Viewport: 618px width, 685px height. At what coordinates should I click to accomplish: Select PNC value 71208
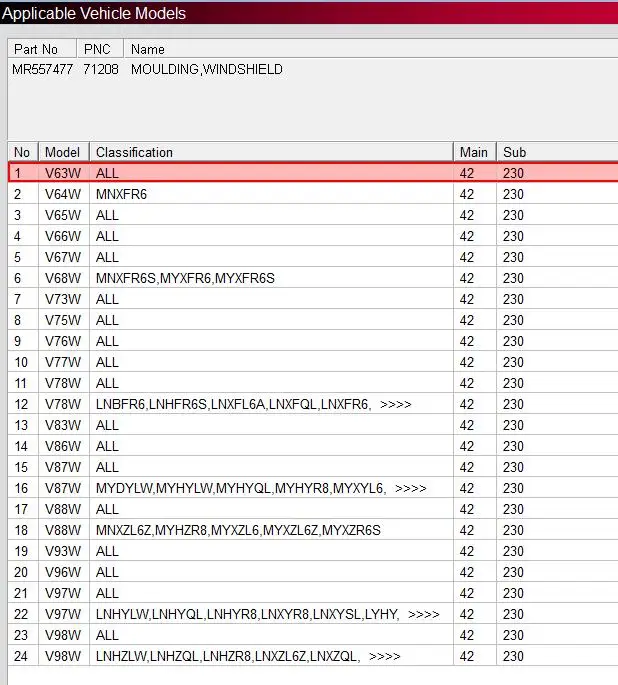[101, 69]
